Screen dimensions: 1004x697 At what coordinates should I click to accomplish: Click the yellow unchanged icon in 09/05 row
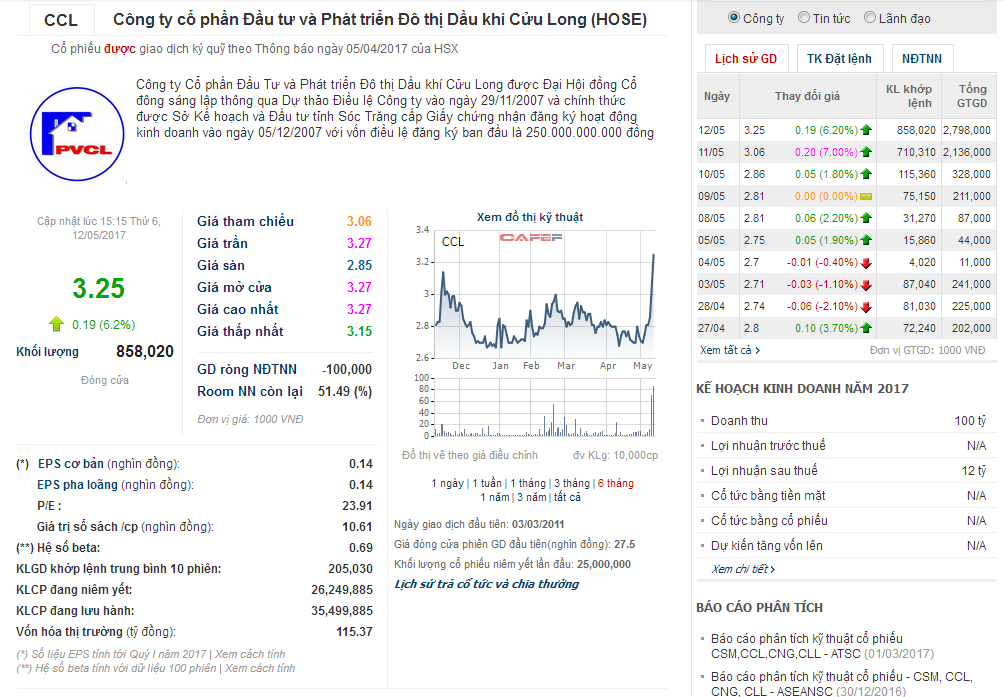[866, 196]
